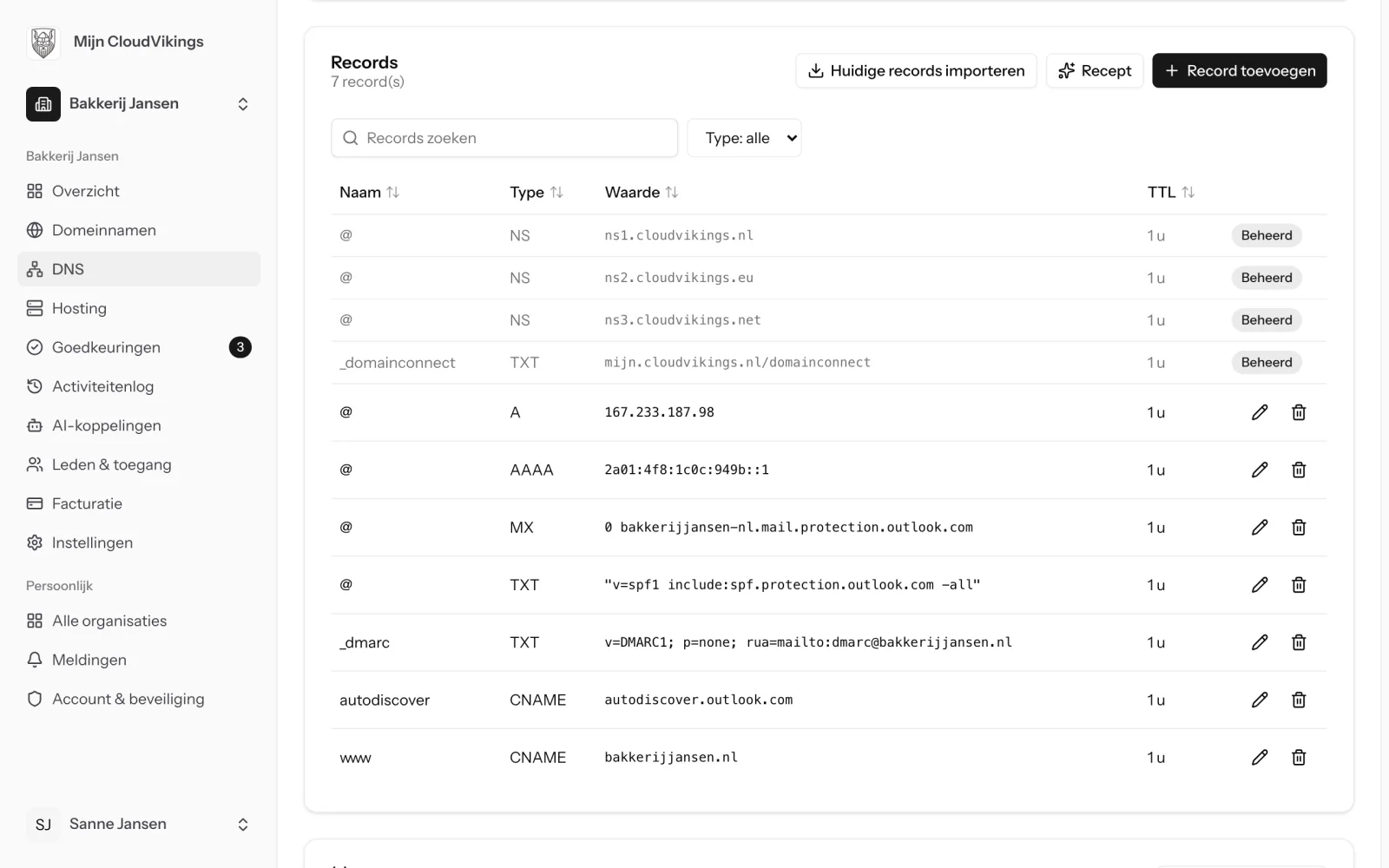Delete the AAAA record
The image size is (1389, 868).
coord(1299,470)
